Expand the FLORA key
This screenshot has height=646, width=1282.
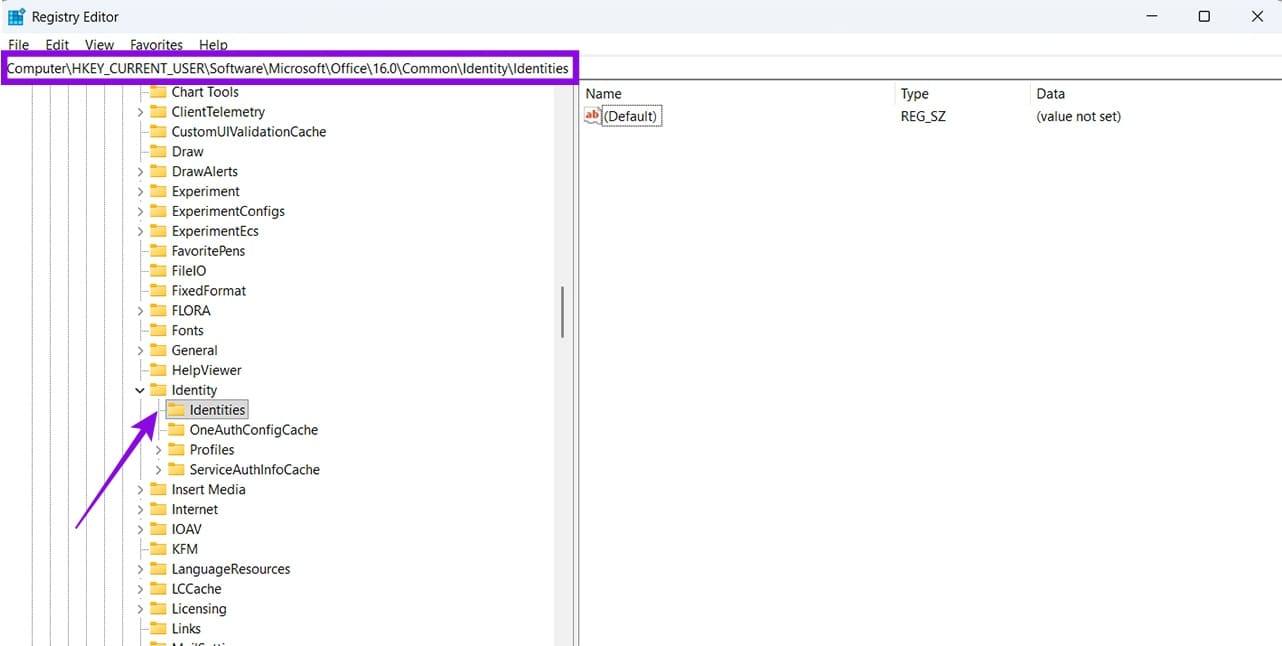[140, 311]
